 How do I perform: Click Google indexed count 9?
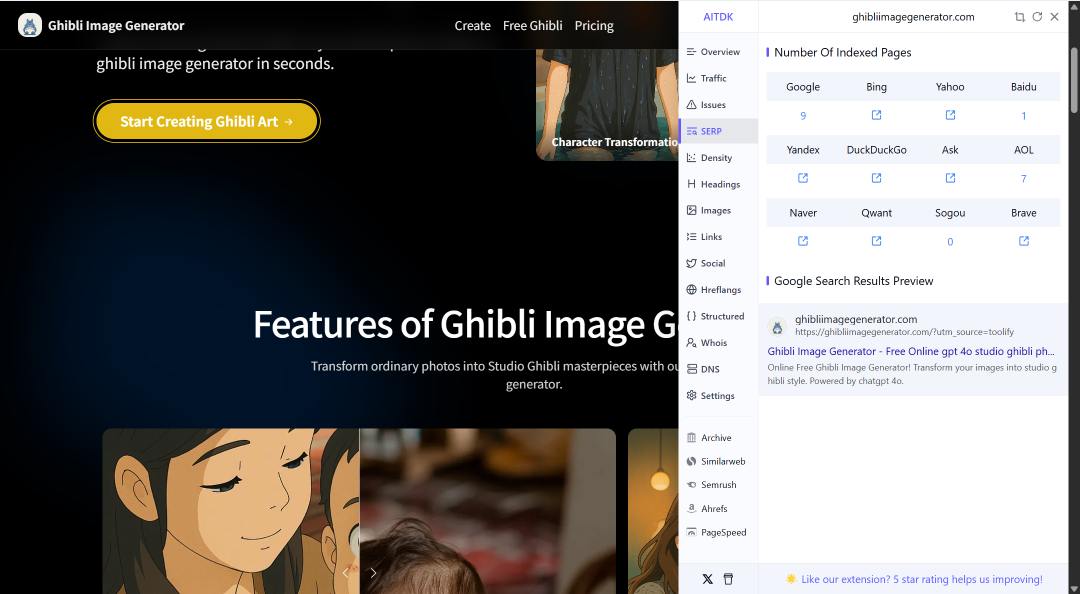803,116
